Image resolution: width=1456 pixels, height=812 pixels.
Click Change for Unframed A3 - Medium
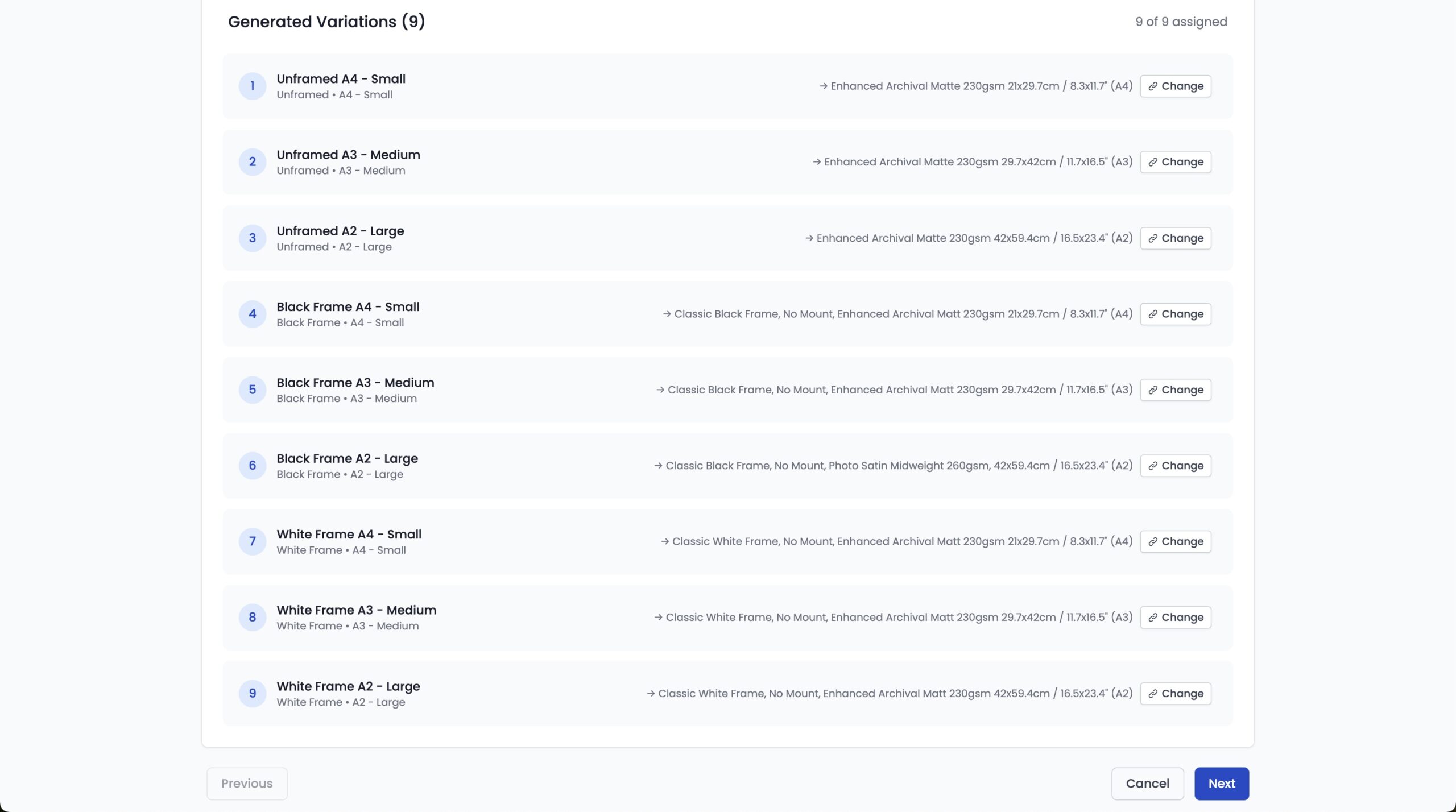1175,162
